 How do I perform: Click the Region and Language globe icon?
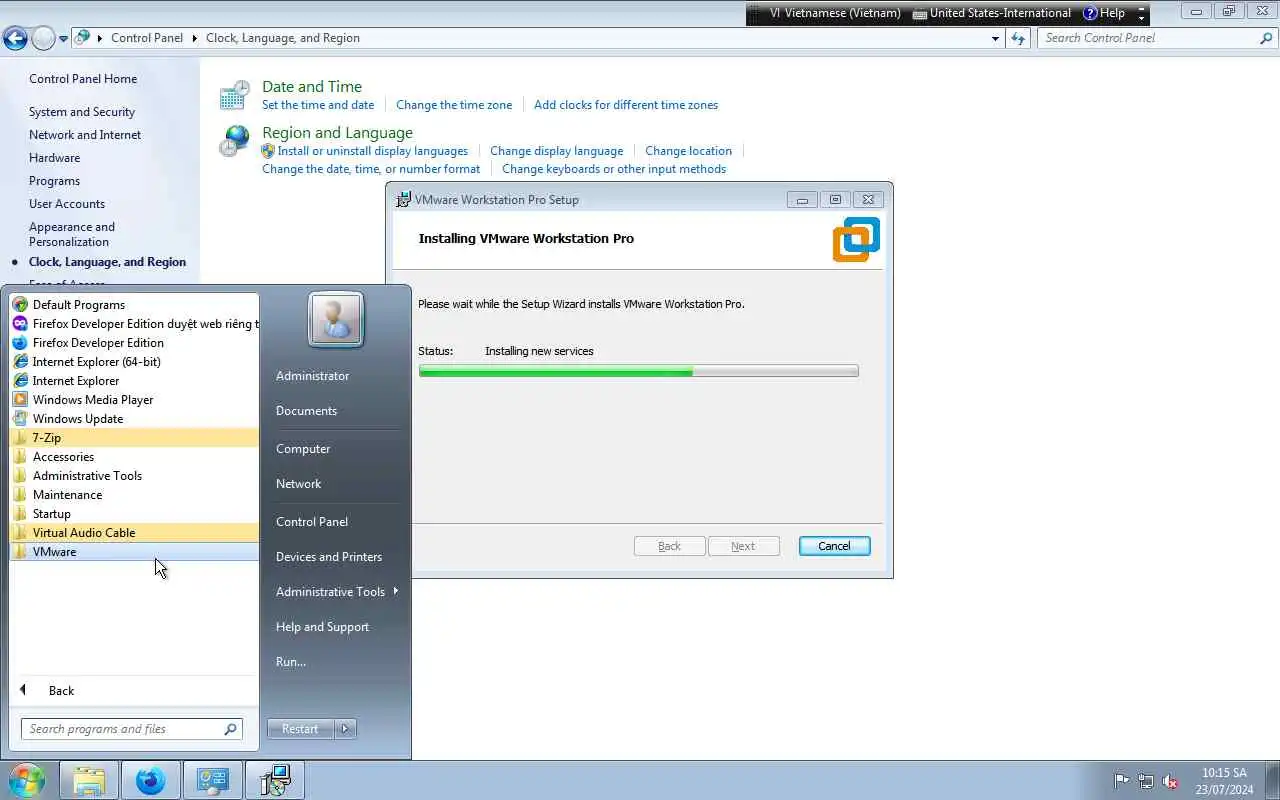tap(235, 141)
